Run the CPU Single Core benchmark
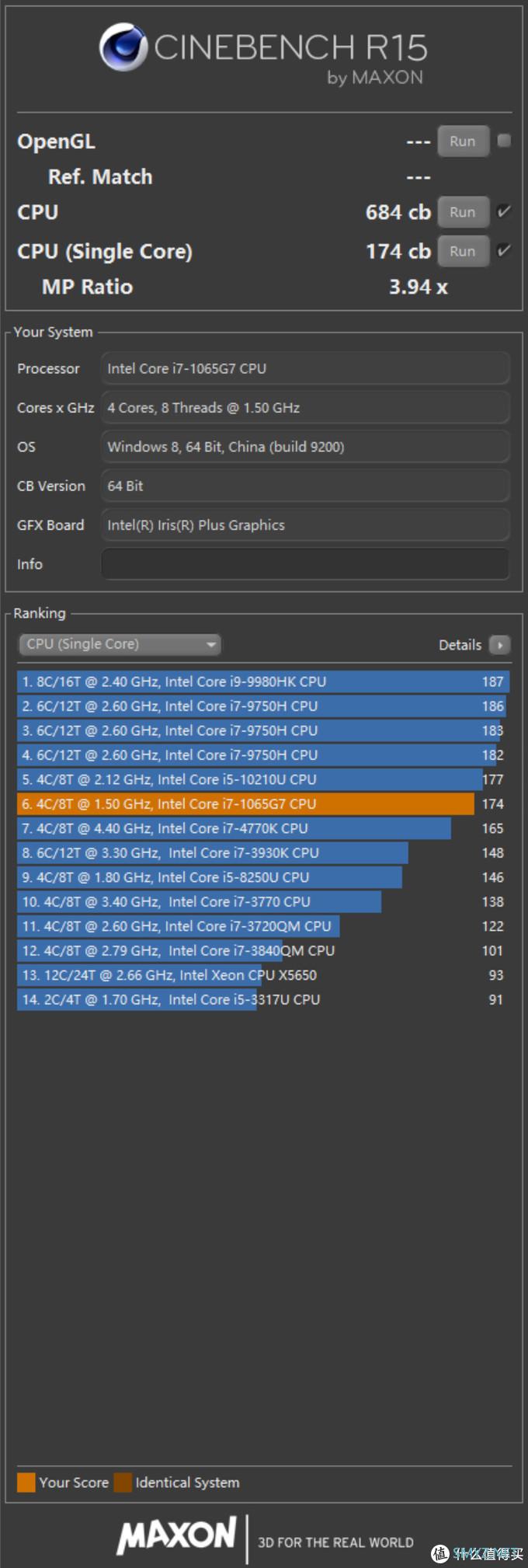Screen dimensions: 528x1568 [463, 251]
